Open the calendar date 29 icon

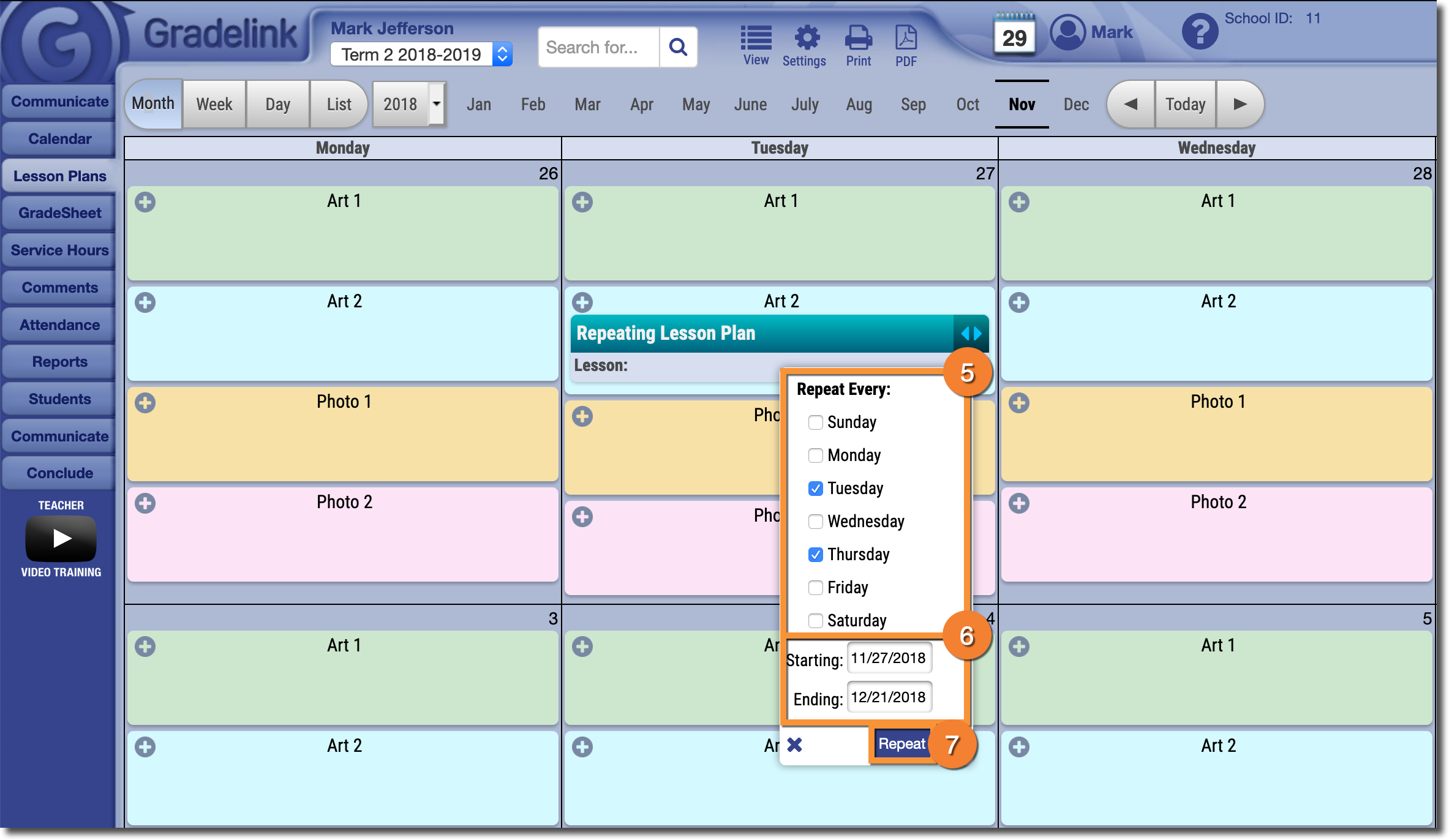(x=1014, y=36)
